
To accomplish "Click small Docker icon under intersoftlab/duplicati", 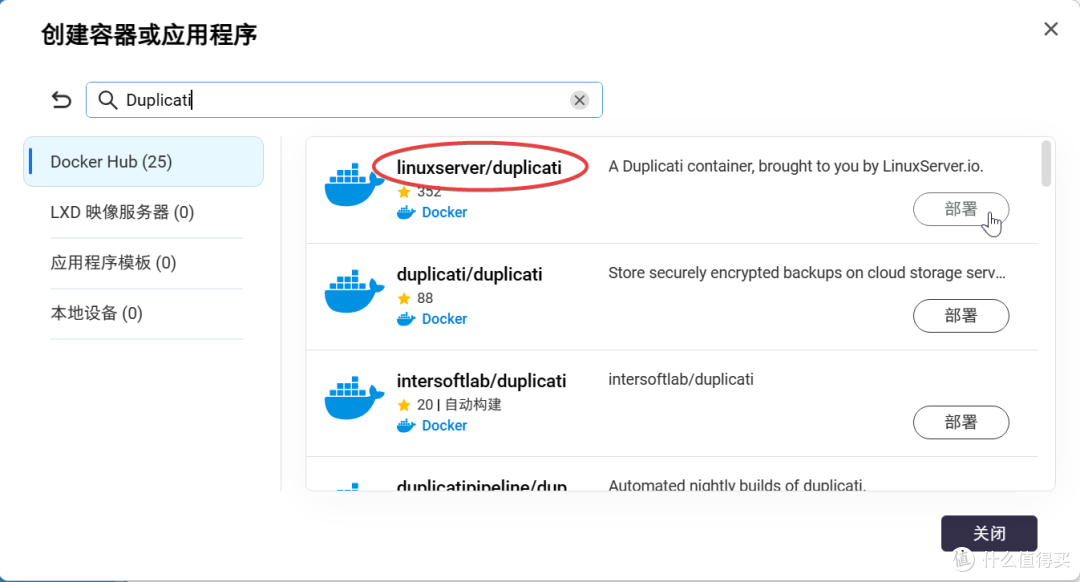I will [x=406, y=426].
